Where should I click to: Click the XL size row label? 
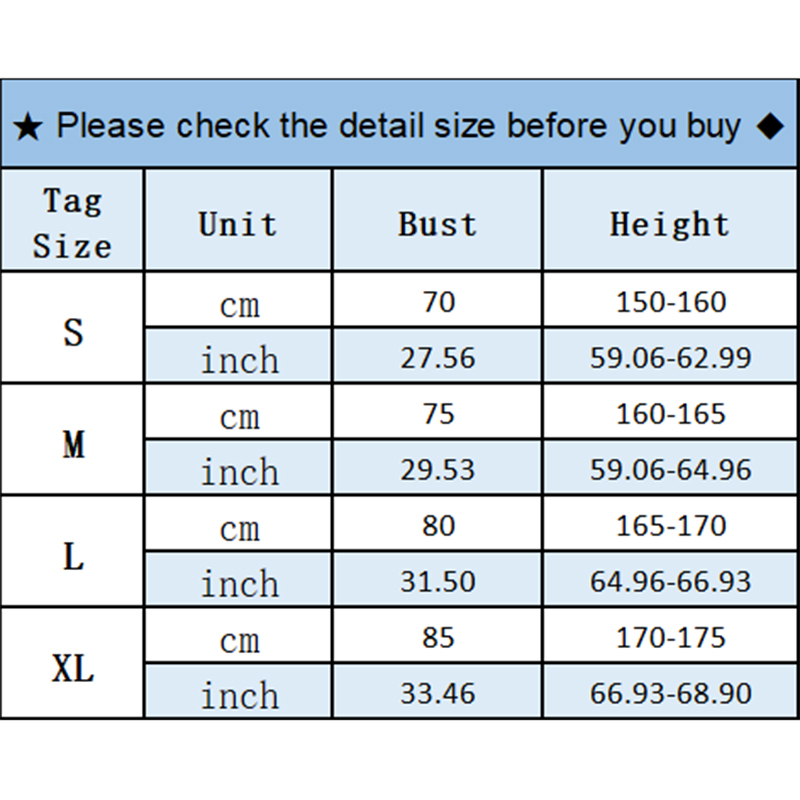pos(73,667)
